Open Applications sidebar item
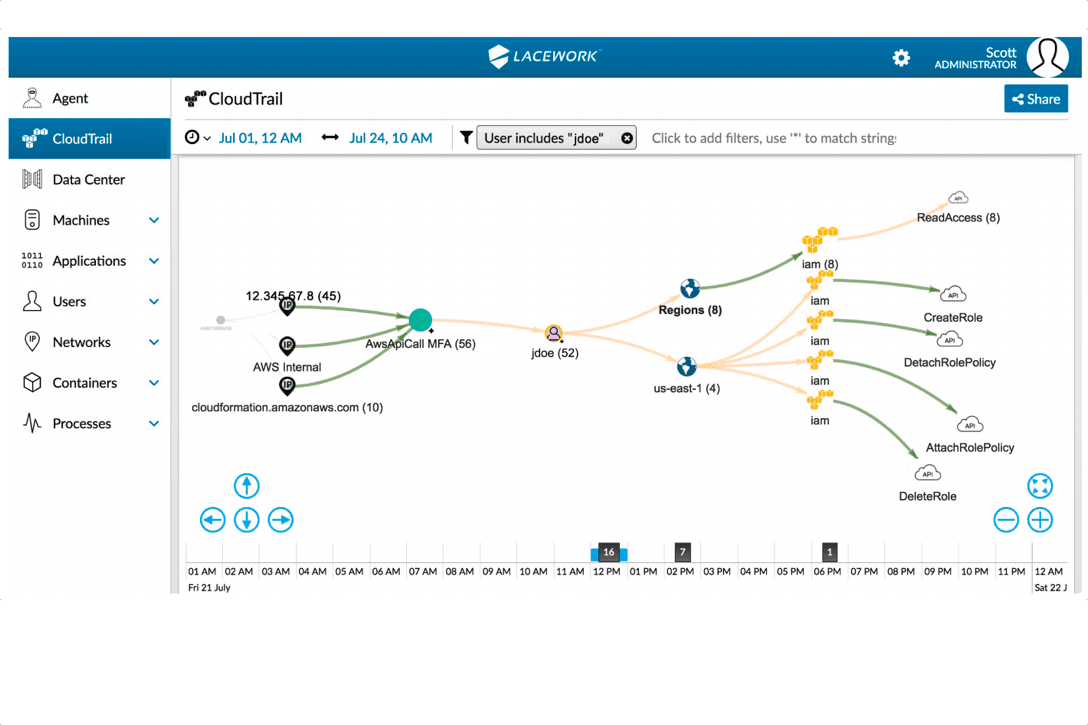Viewport: 1088px width, 725px height. click(90, 261)
